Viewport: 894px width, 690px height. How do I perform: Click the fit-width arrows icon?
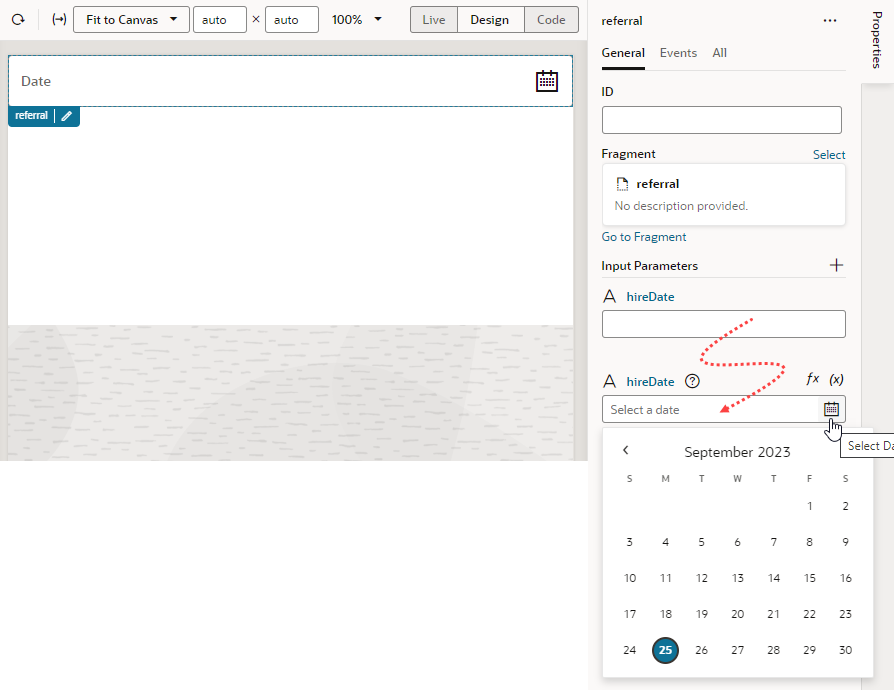[59, 19]
